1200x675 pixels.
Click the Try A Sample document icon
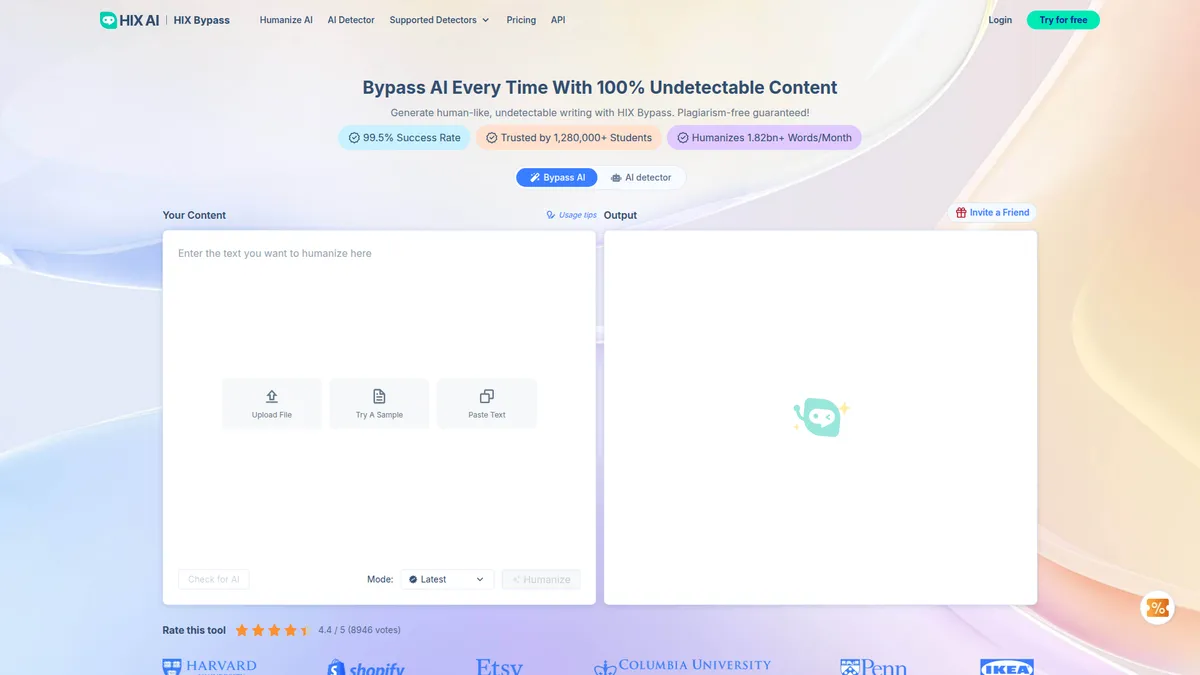379,396
